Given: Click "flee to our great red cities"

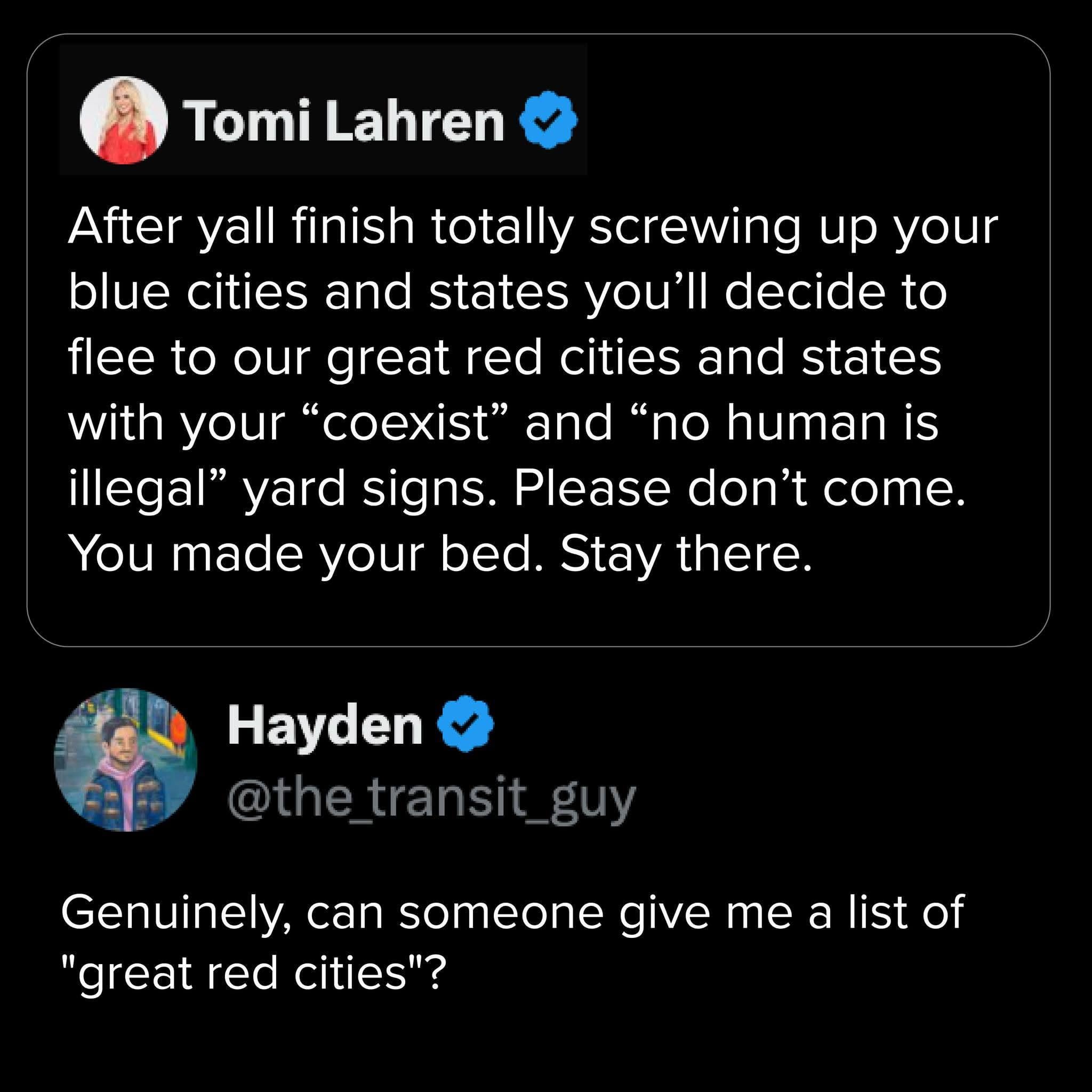Looking at the screenshot, I should (x=374, y=358).
